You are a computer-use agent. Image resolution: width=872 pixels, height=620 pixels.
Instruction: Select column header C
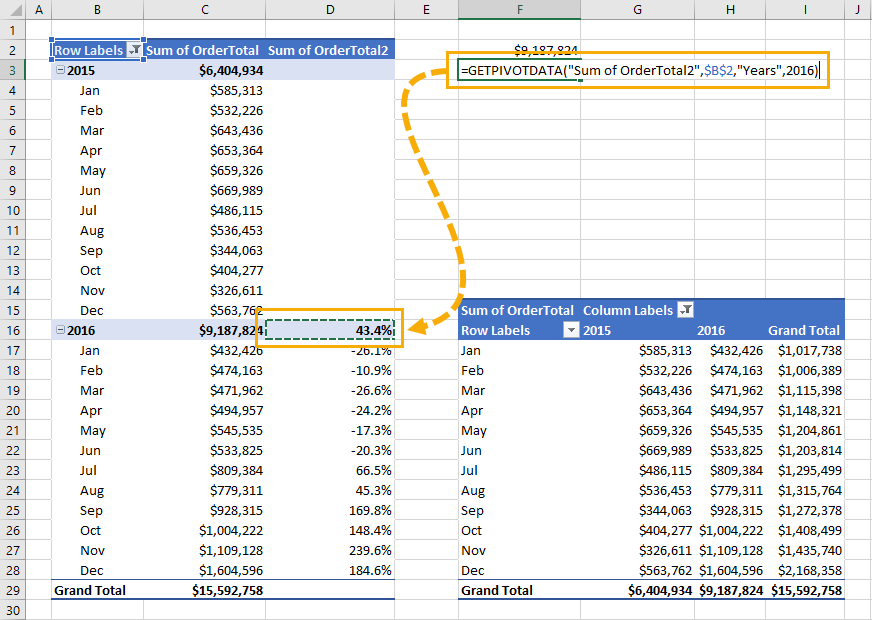[205, 9]
